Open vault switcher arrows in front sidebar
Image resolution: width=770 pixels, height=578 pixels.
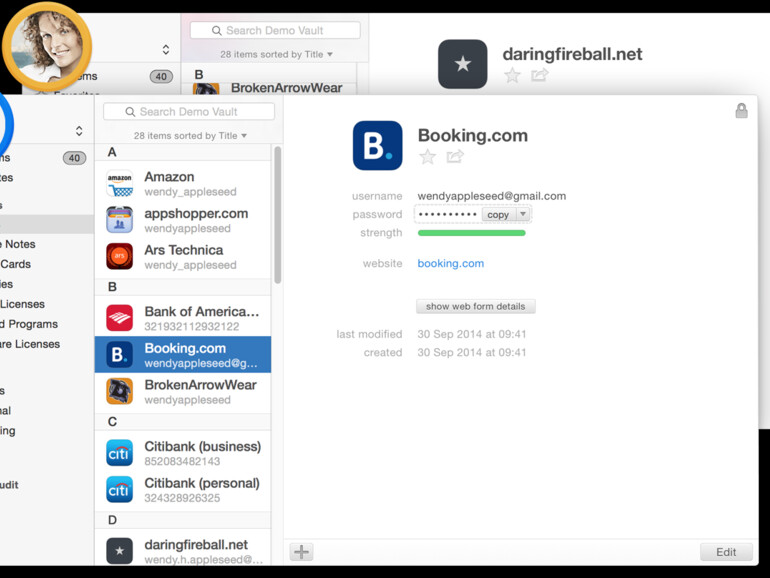[x=79, y=131]
